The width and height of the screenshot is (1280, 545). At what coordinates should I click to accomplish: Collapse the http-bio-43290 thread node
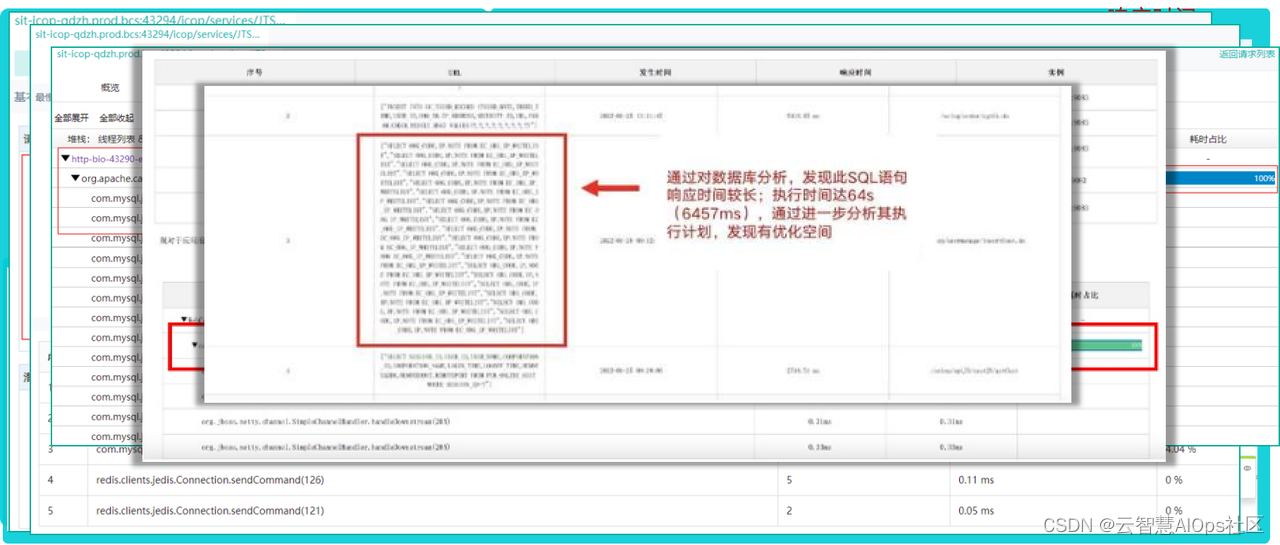pyautogui.click(x=65, y=158)
